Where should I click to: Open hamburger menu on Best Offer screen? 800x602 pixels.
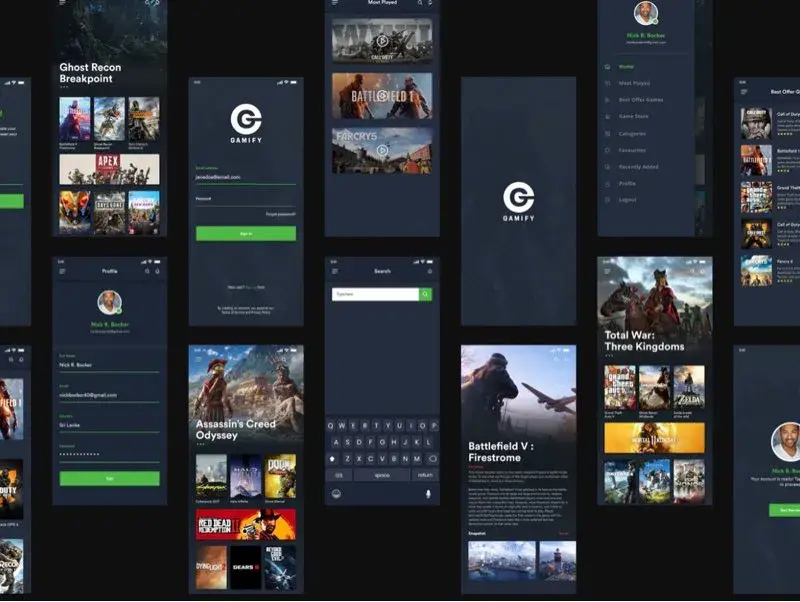(744, 92)
